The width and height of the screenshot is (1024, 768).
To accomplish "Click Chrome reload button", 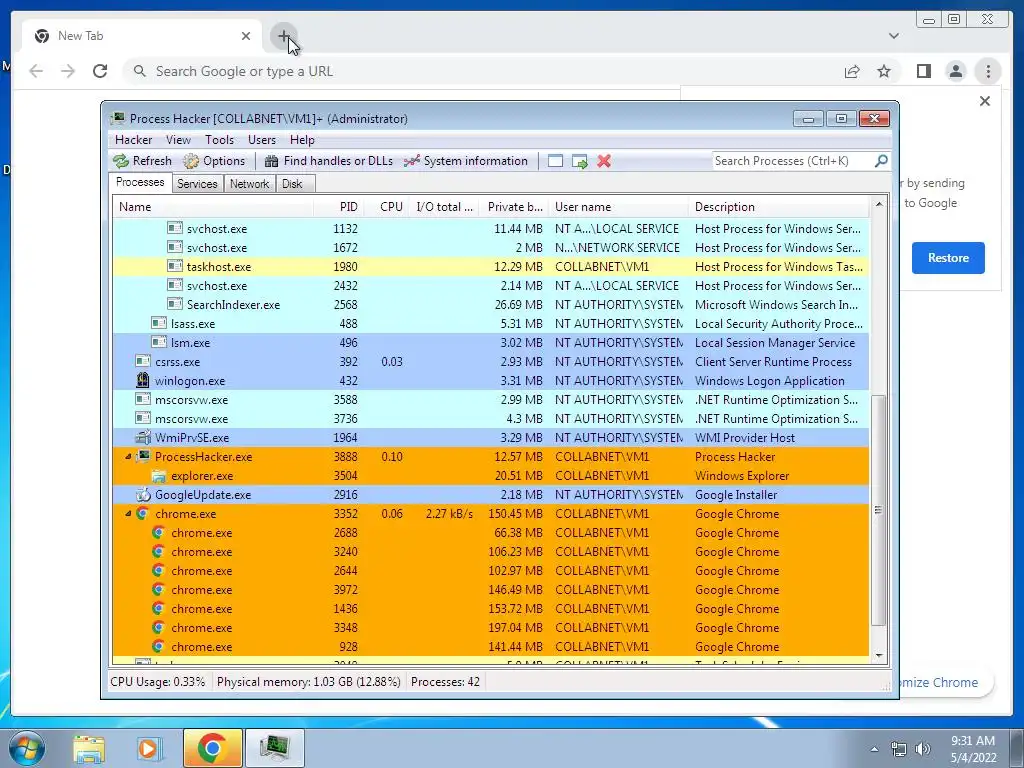I will point(100,71).
